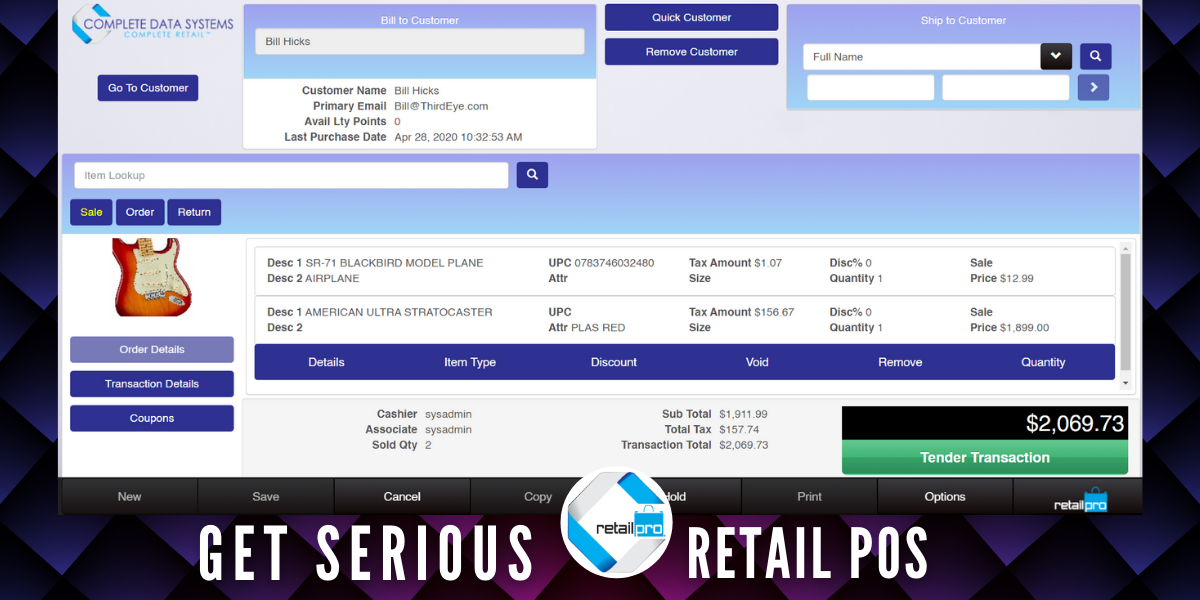Click the Tender Transaction button
Screen dimensions: 1200x600
pyautogui.click(x=985, y=458)
